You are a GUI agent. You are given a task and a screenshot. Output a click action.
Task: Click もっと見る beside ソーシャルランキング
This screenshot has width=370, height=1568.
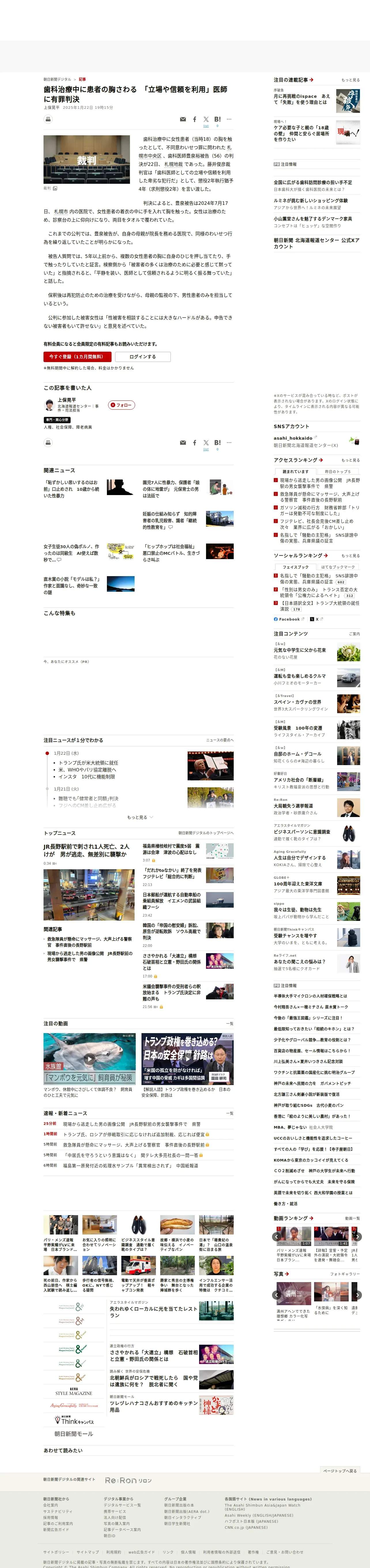coord(351,556)
